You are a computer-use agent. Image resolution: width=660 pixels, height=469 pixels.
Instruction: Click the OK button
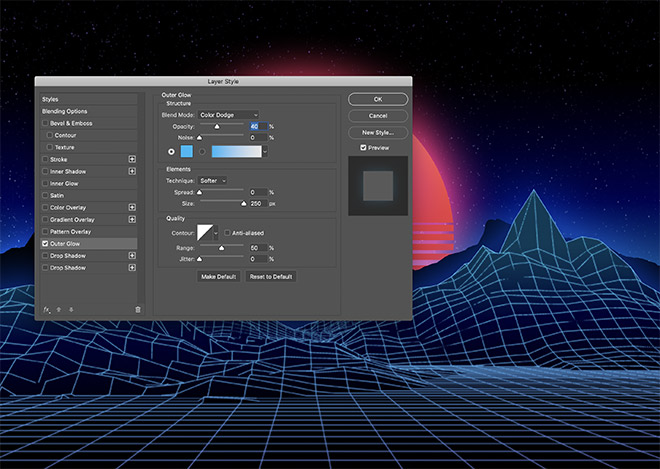(x=377, y=99)
